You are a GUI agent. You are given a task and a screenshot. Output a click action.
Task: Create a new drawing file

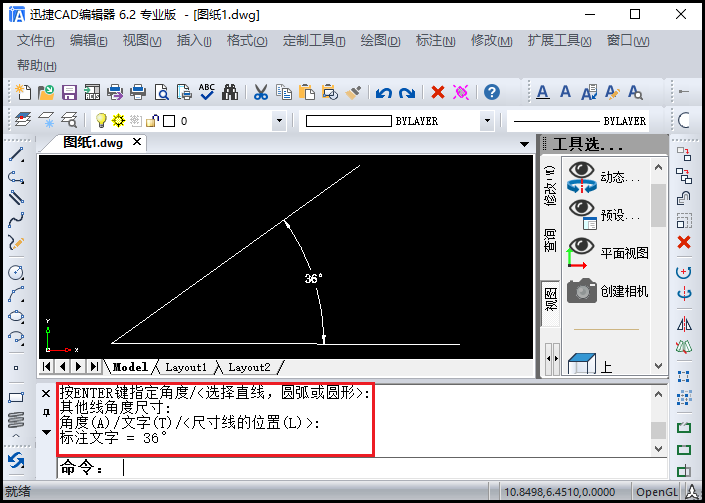(23, 92)
